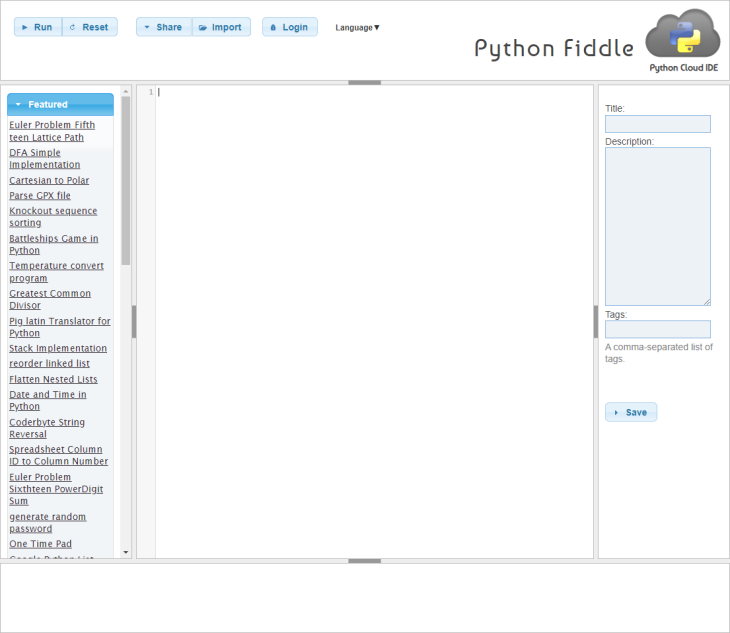Click the left vertical panel splitter handle

point(134,321)
